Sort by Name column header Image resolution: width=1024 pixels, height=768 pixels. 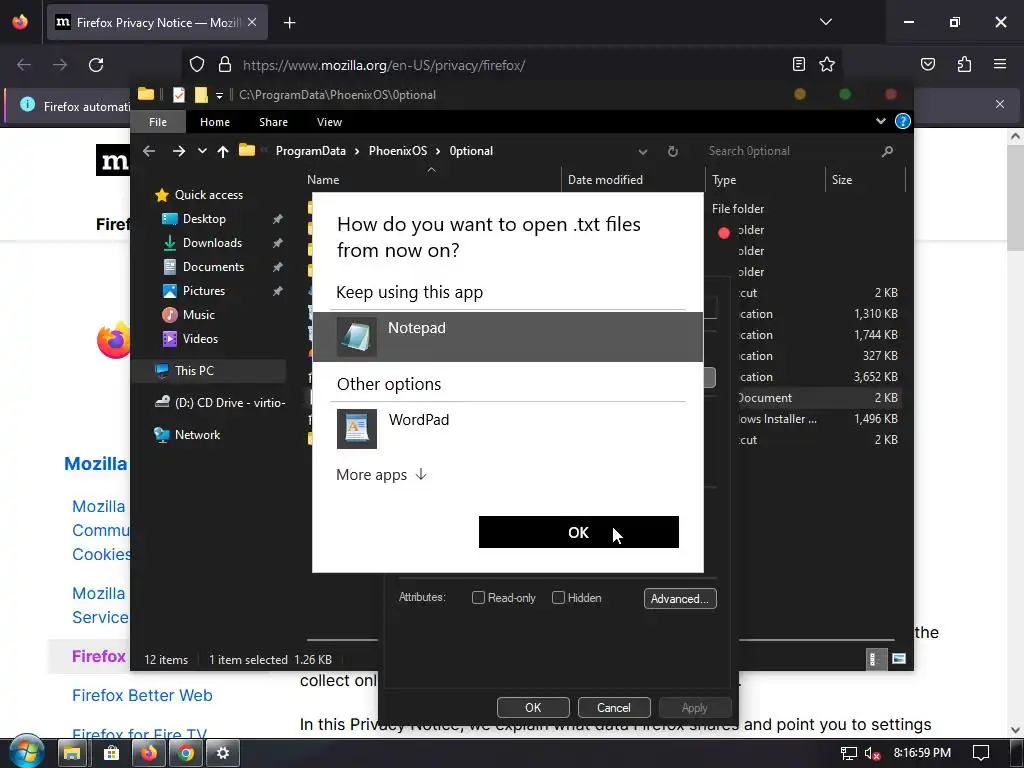click(x=323, y=180)
